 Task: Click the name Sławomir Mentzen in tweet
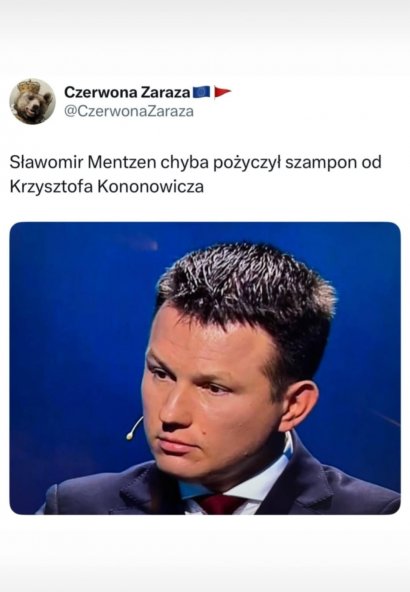coord(83,162)
